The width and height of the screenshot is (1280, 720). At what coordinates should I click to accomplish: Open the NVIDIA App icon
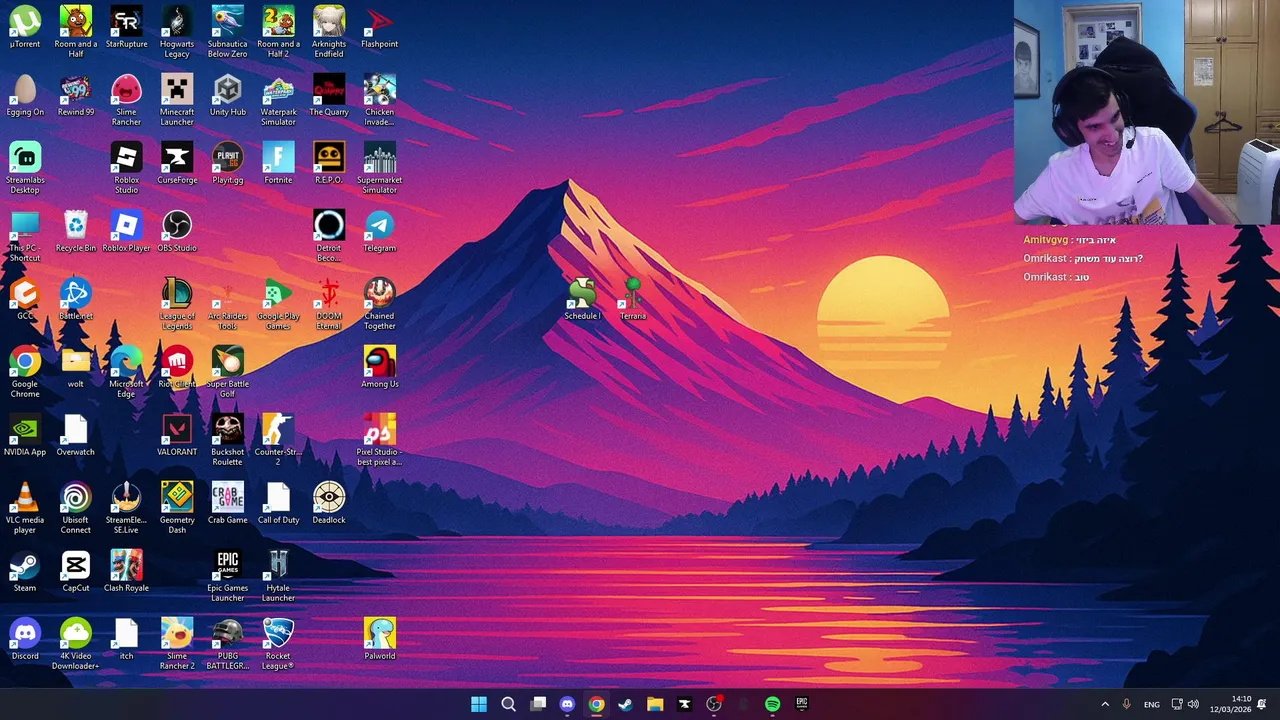25,436
